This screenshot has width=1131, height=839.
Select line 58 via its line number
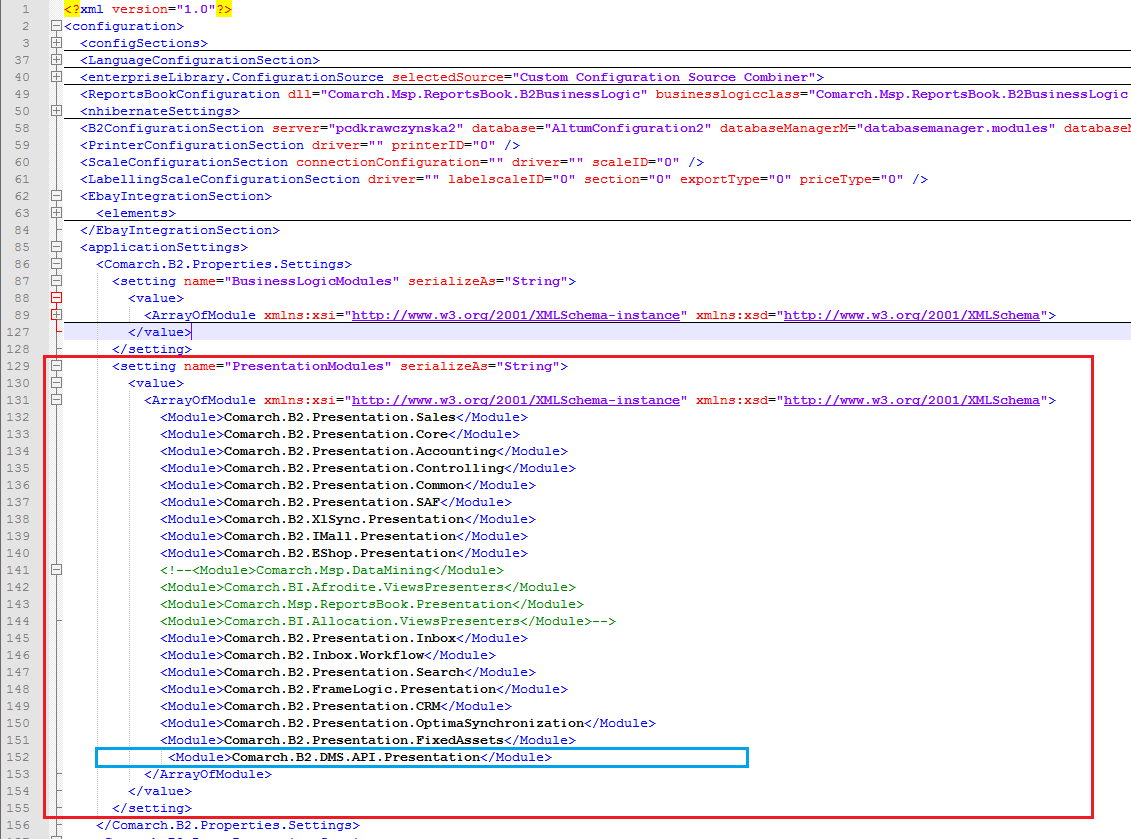[x=22, y=128]
